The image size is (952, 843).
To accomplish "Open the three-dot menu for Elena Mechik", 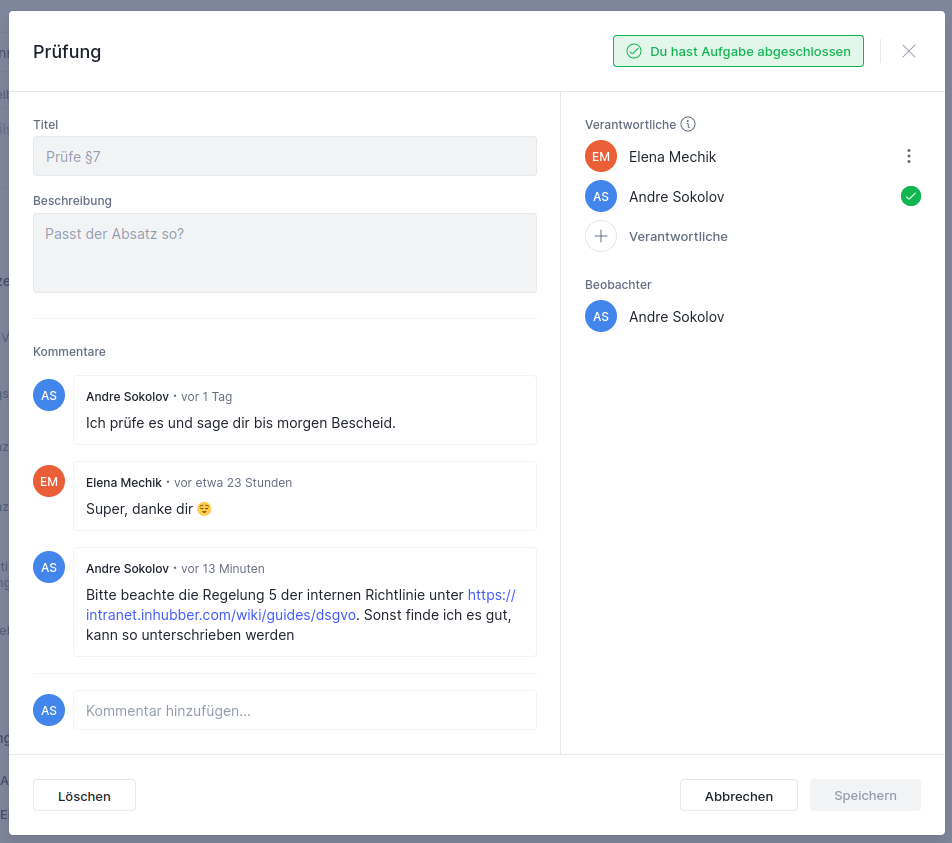I will coord(908,156).
